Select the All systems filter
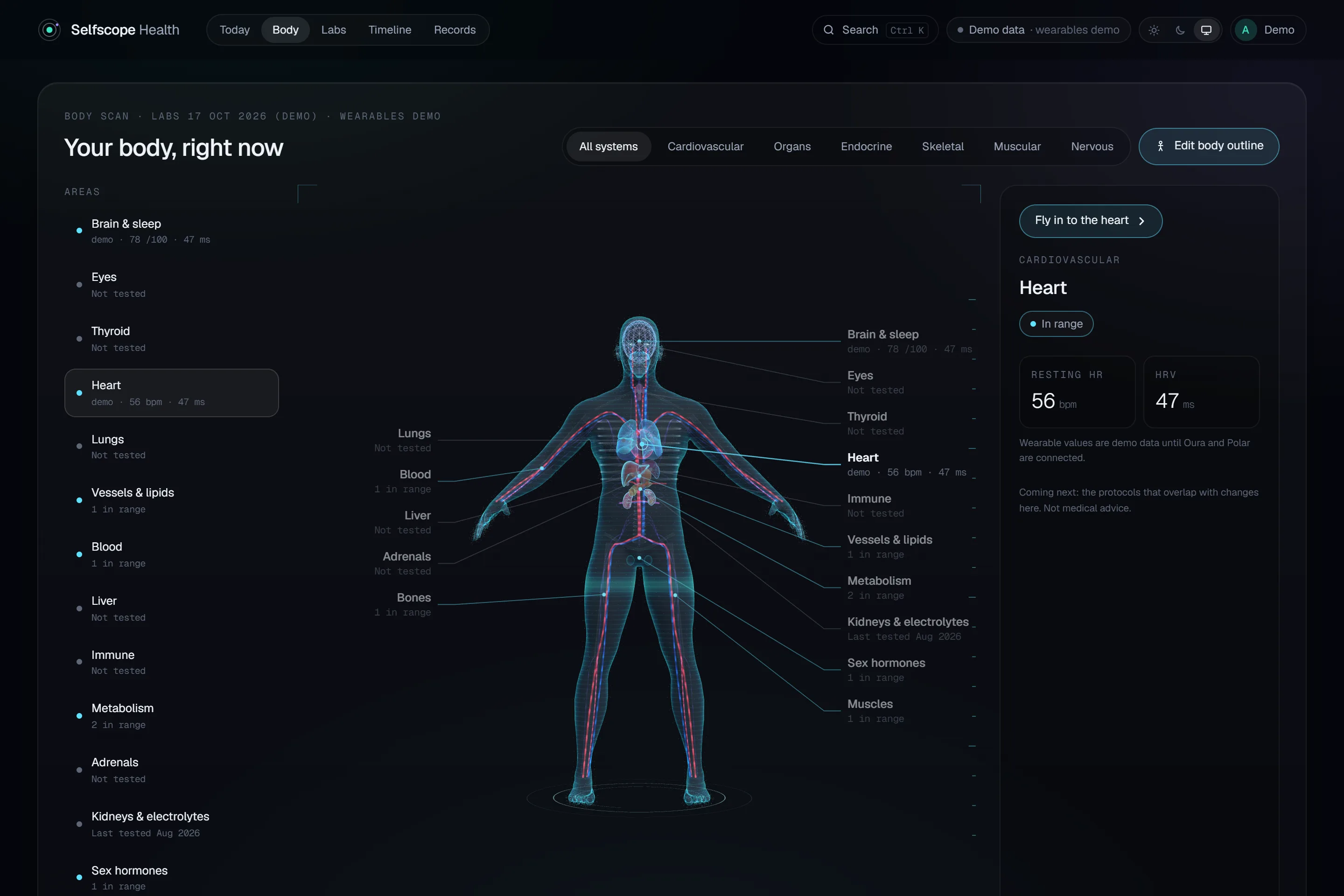This screenshot has width=1344, height=896. [x=608, y=146]
